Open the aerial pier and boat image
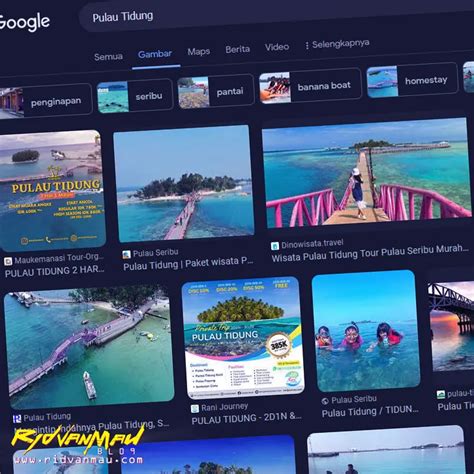 (x=88, y=347)
